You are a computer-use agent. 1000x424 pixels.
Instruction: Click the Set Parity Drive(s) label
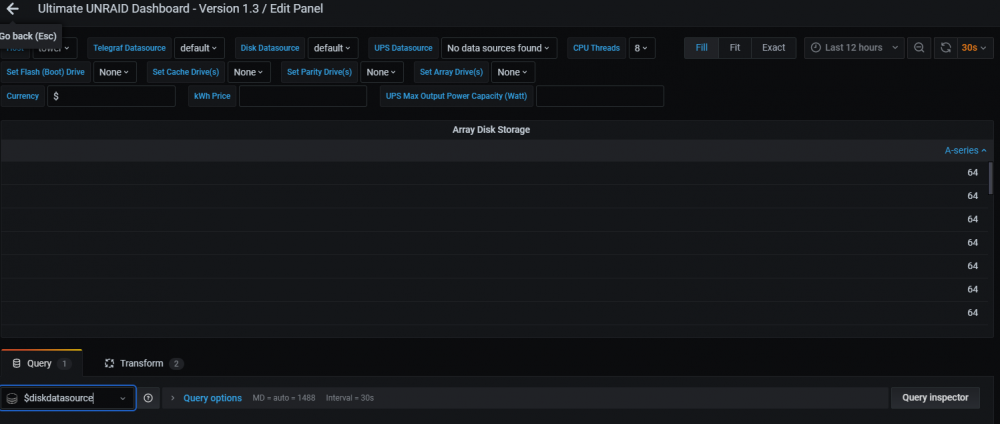pyautogui.click(x=320, y=72)
